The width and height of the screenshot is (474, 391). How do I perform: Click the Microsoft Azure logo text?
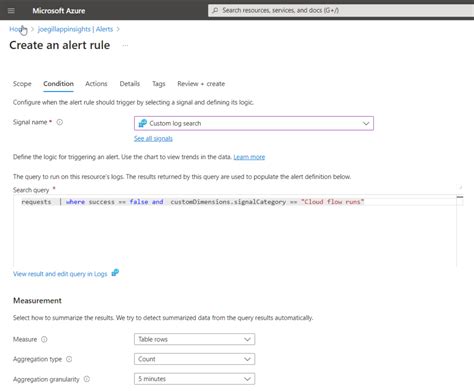pos(59,11)
